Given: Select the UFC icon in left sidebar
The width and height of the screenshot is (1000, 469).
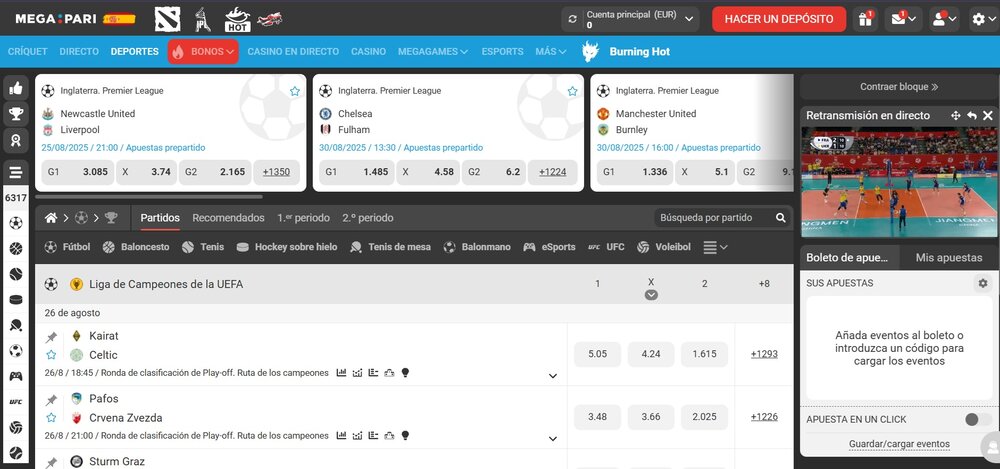Looking at the screenshot, I should [x=16, y=402].
